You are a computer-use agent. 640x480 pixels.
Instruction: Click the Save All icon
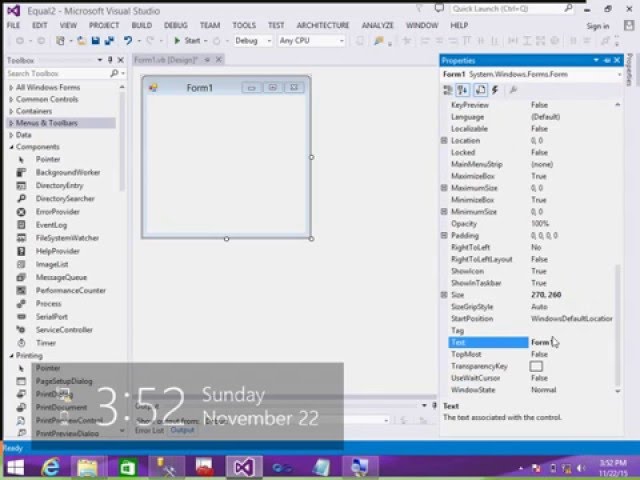(109, 40)
